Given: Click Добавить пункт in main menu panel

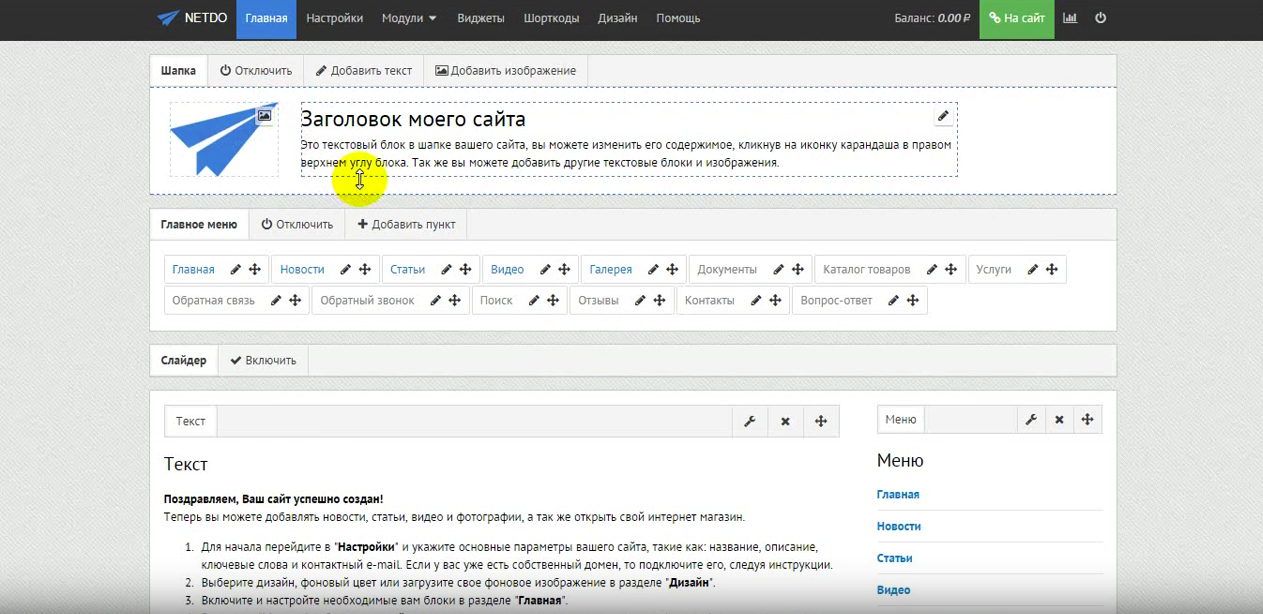Looking at the screenshot, I should click(x=406, y=225).
